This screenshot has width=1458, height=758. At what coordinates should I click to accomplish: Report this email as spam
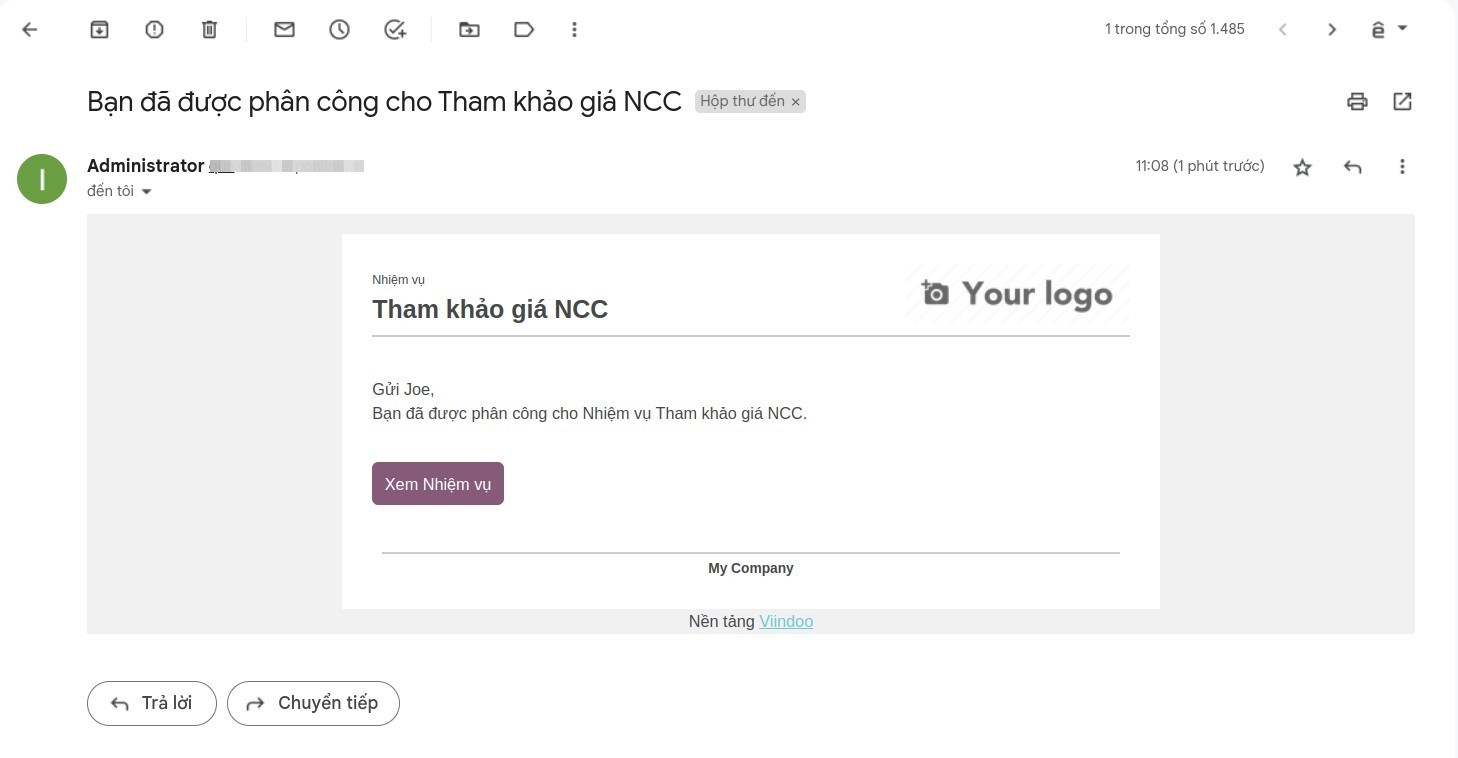point(153,29)
